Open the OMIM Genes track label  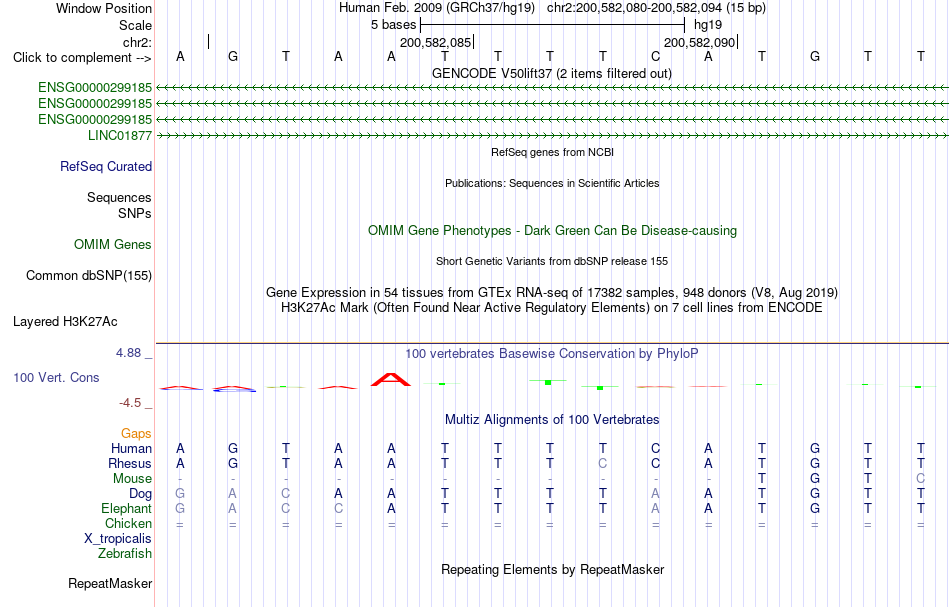tap(113, 245)
